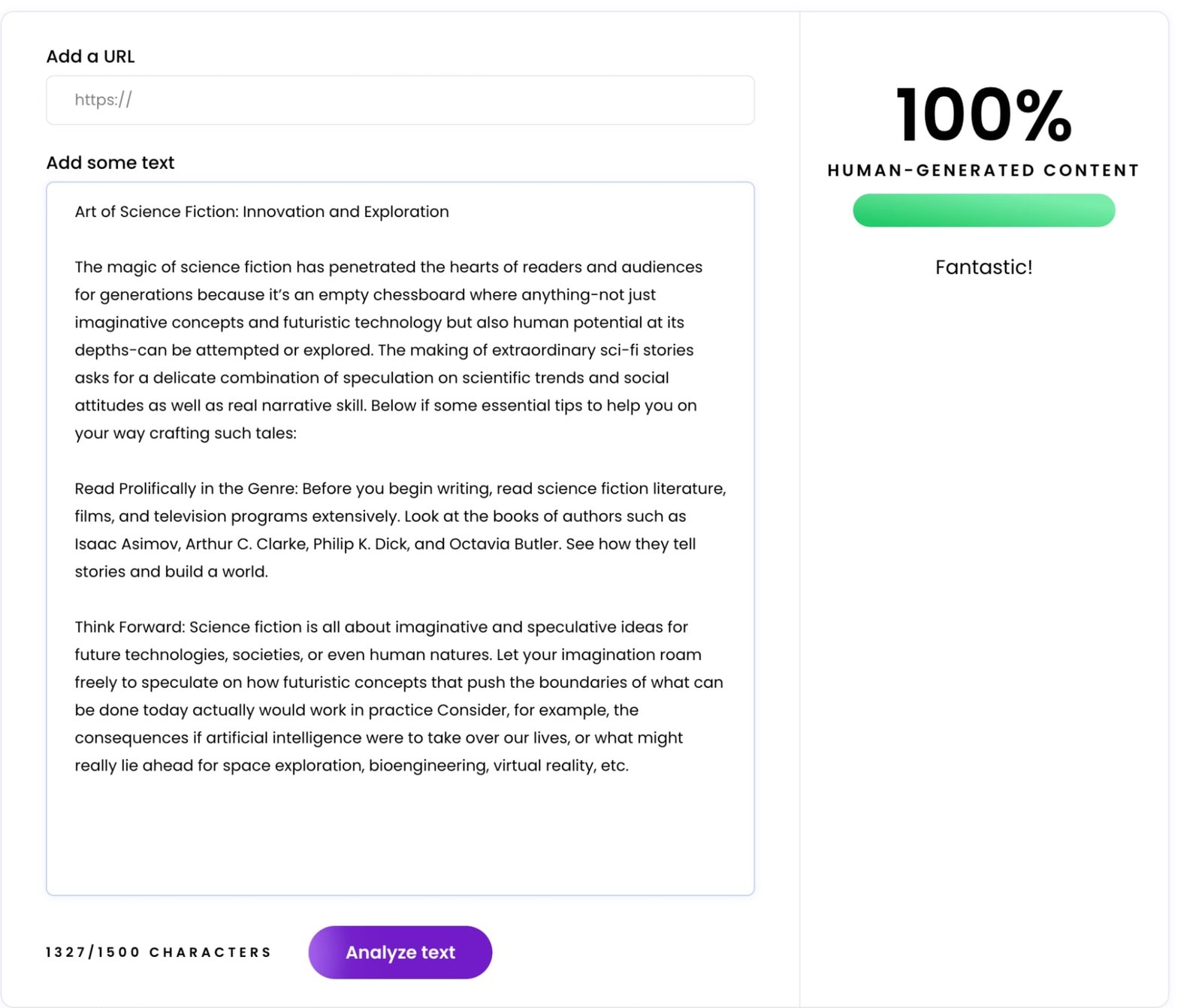The height and width of the screenshot is (1008, 1202).
Task: Click the line ending with crafting such tales:
Action: coord(186,433)
